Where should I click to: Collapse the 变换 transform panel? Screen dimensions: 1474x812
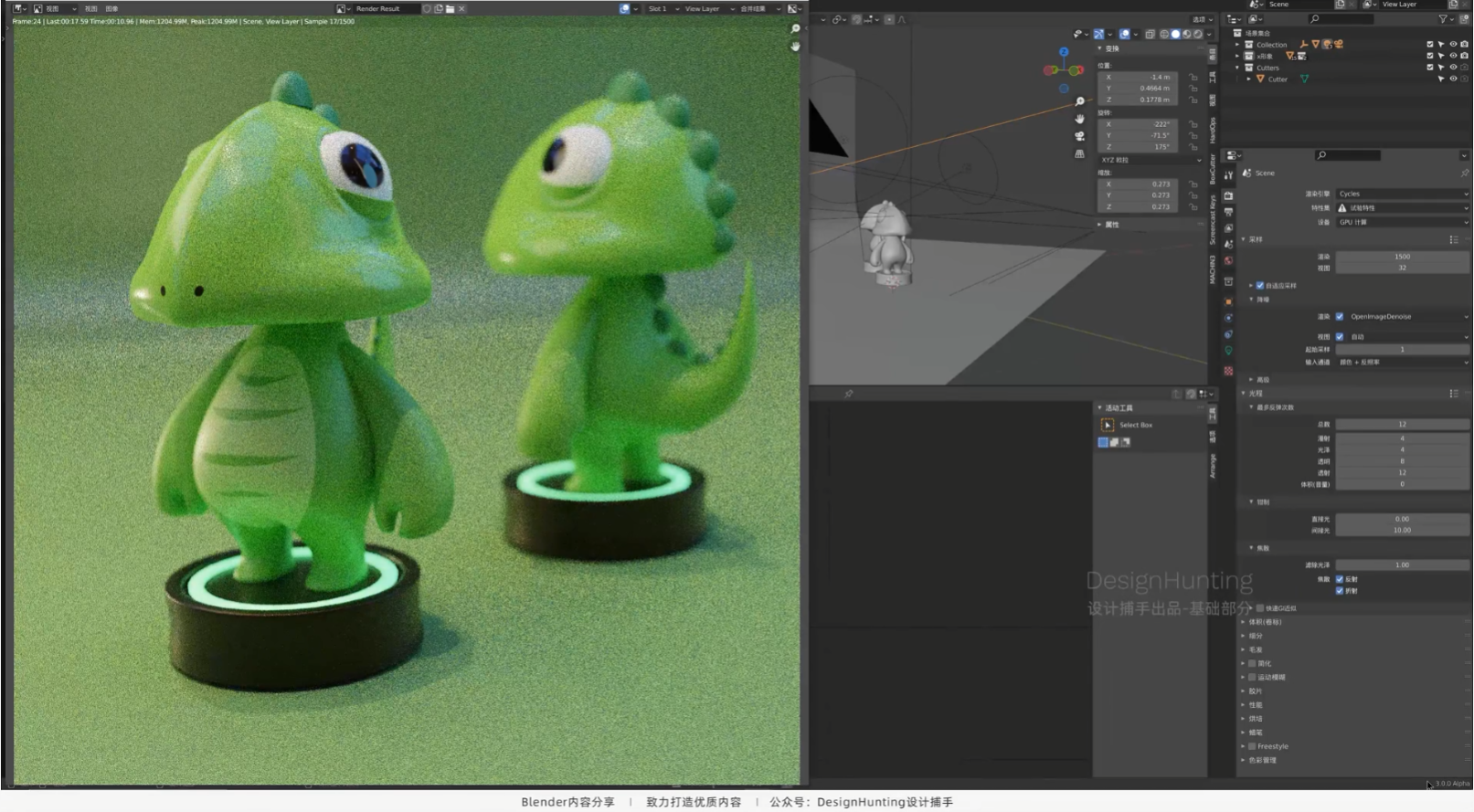tap(1099, 48)
